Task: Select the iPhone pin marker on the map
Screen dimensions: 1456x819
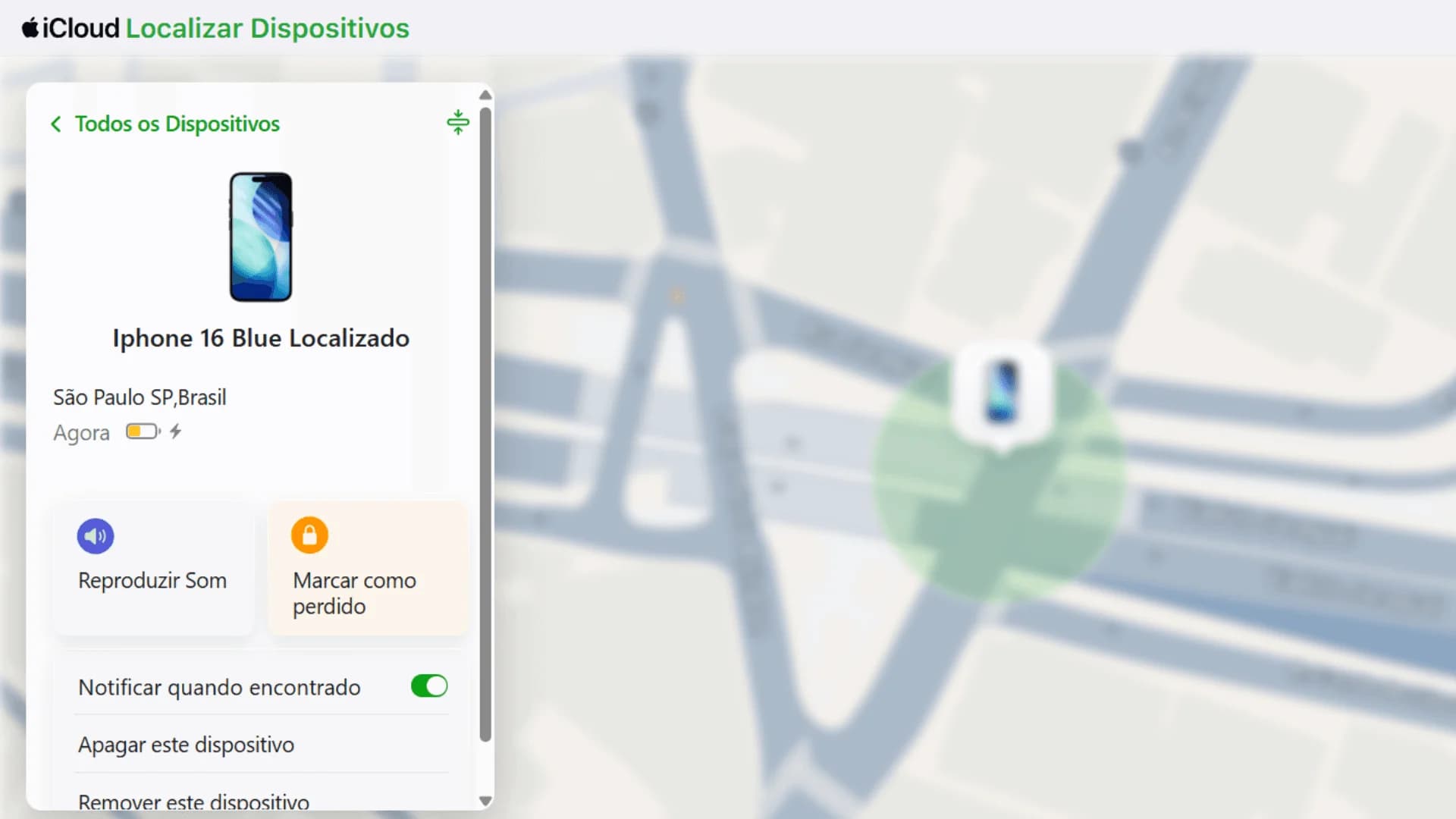Action: pos(1003,391)
